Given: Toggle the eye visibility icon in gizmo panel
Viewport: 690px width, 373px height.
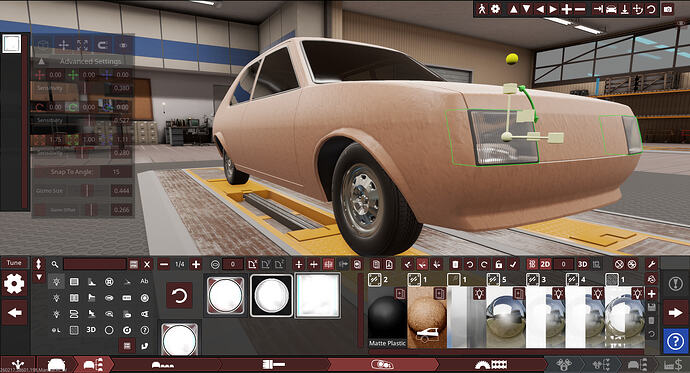Looking at the screenshot, I should tap(123, 45).
